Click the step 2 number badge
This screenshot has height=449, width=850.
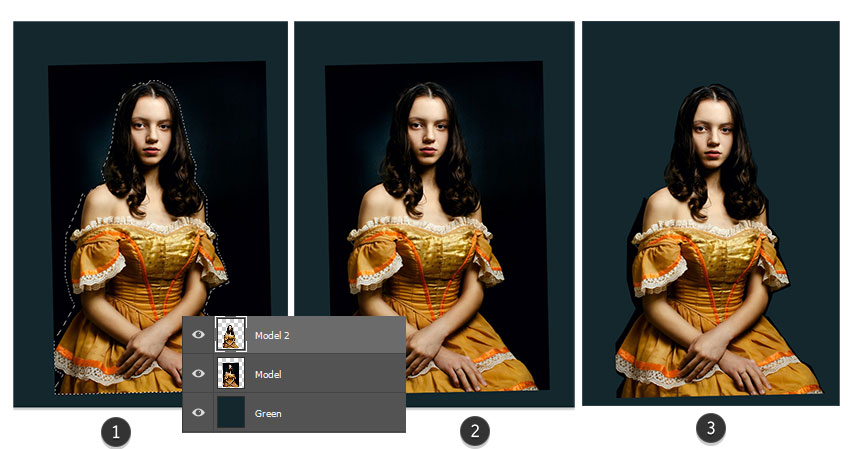point(475,432)
